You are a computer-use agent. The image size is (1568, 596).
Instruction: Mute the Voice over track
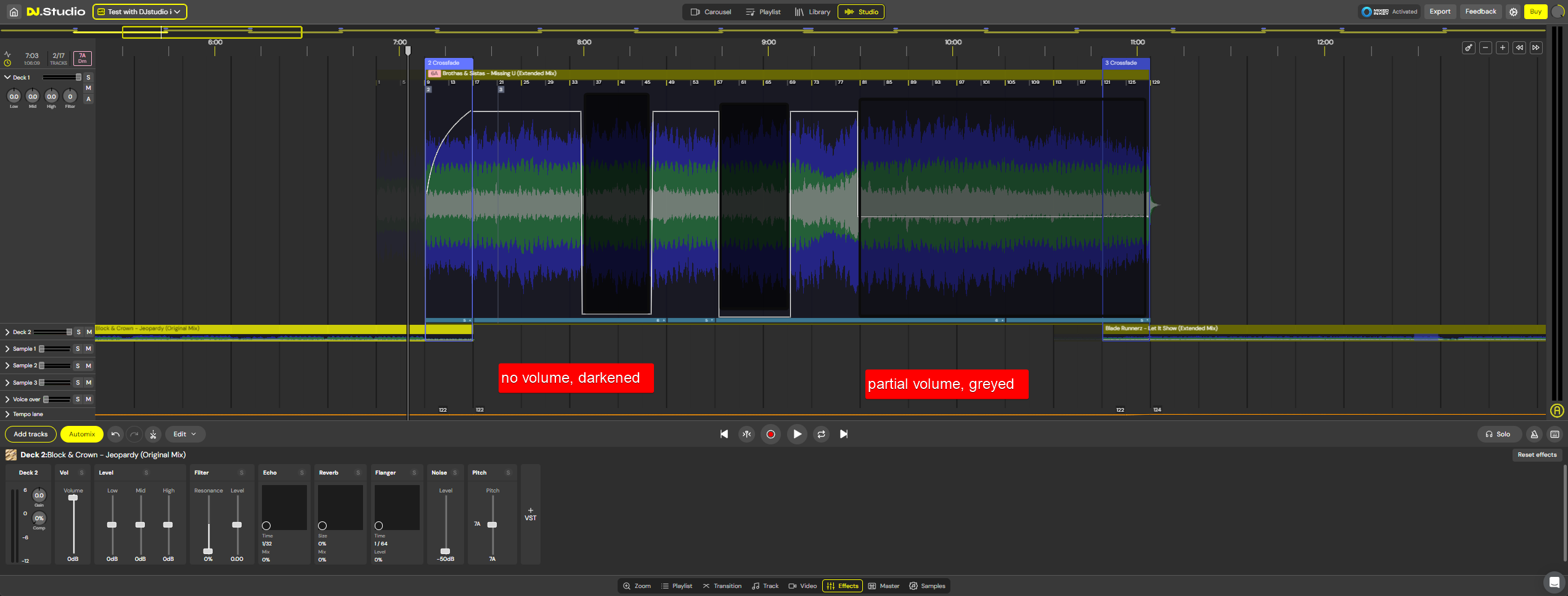coord(89,399)
